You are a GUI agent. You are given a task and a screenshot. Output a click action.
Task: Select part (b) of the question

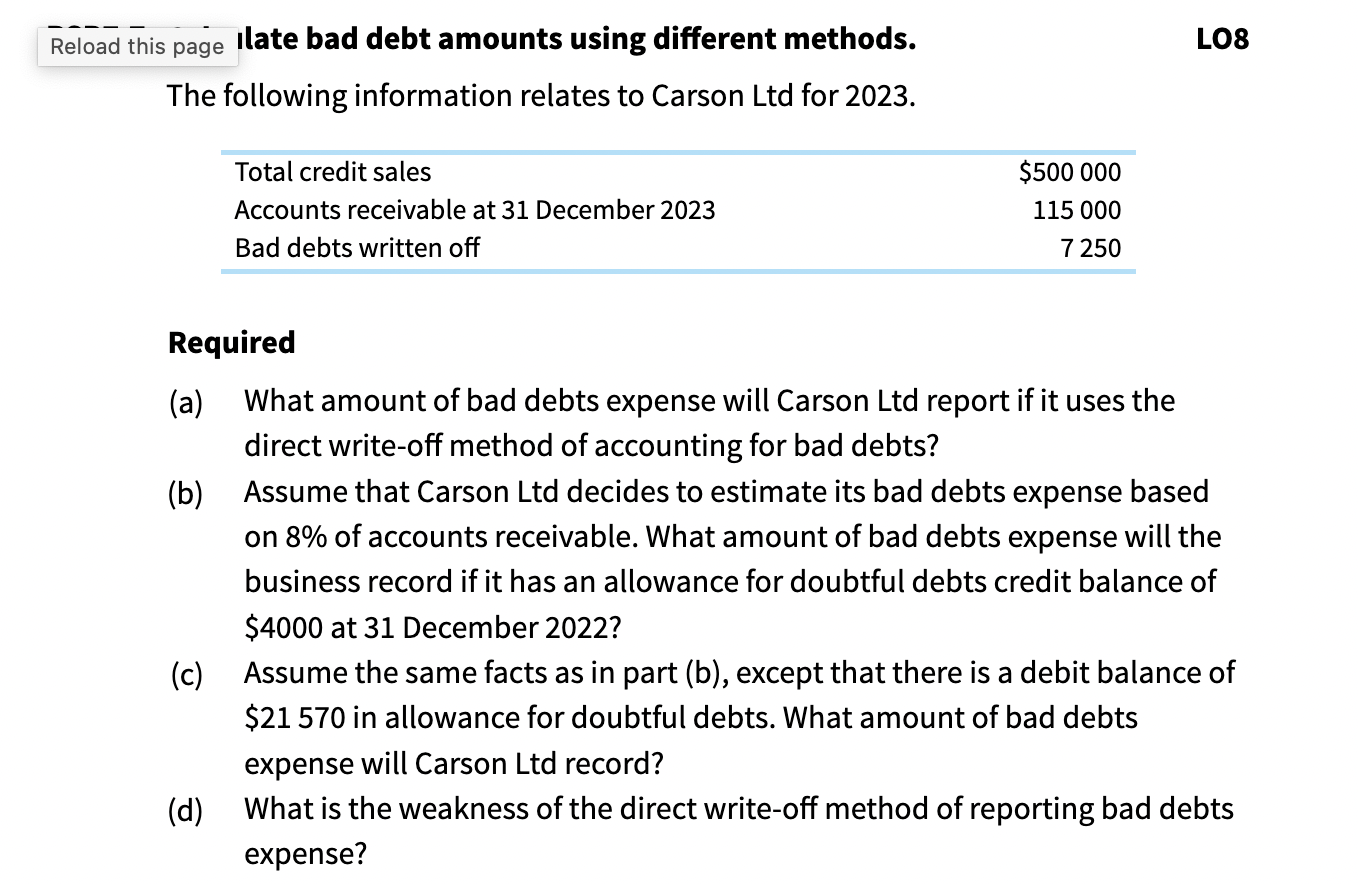tap(186, 491)
